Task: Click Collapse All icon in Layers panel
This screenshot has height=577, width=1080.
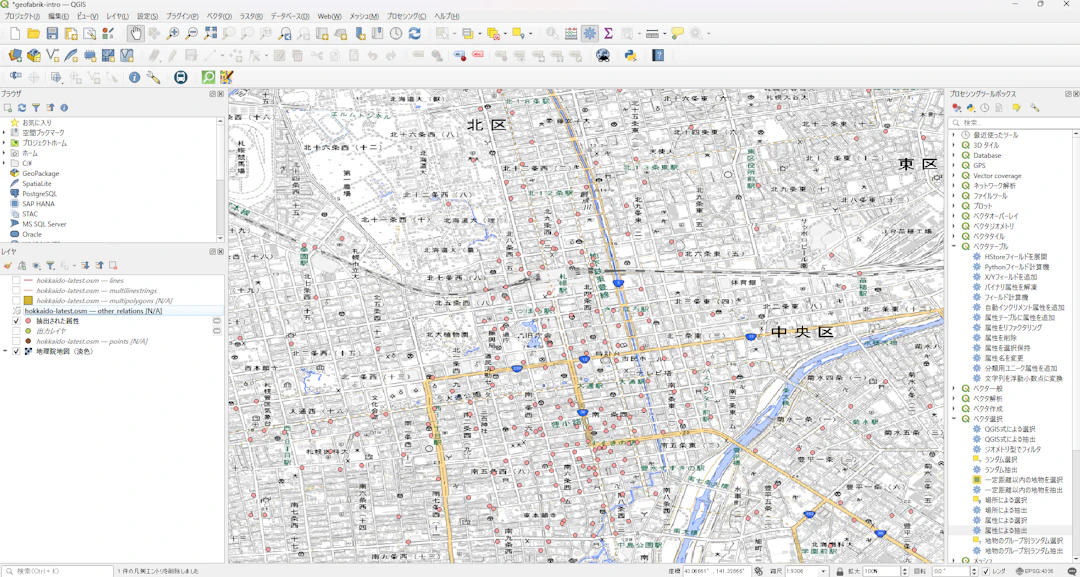Action: click(x=99, y=265)
